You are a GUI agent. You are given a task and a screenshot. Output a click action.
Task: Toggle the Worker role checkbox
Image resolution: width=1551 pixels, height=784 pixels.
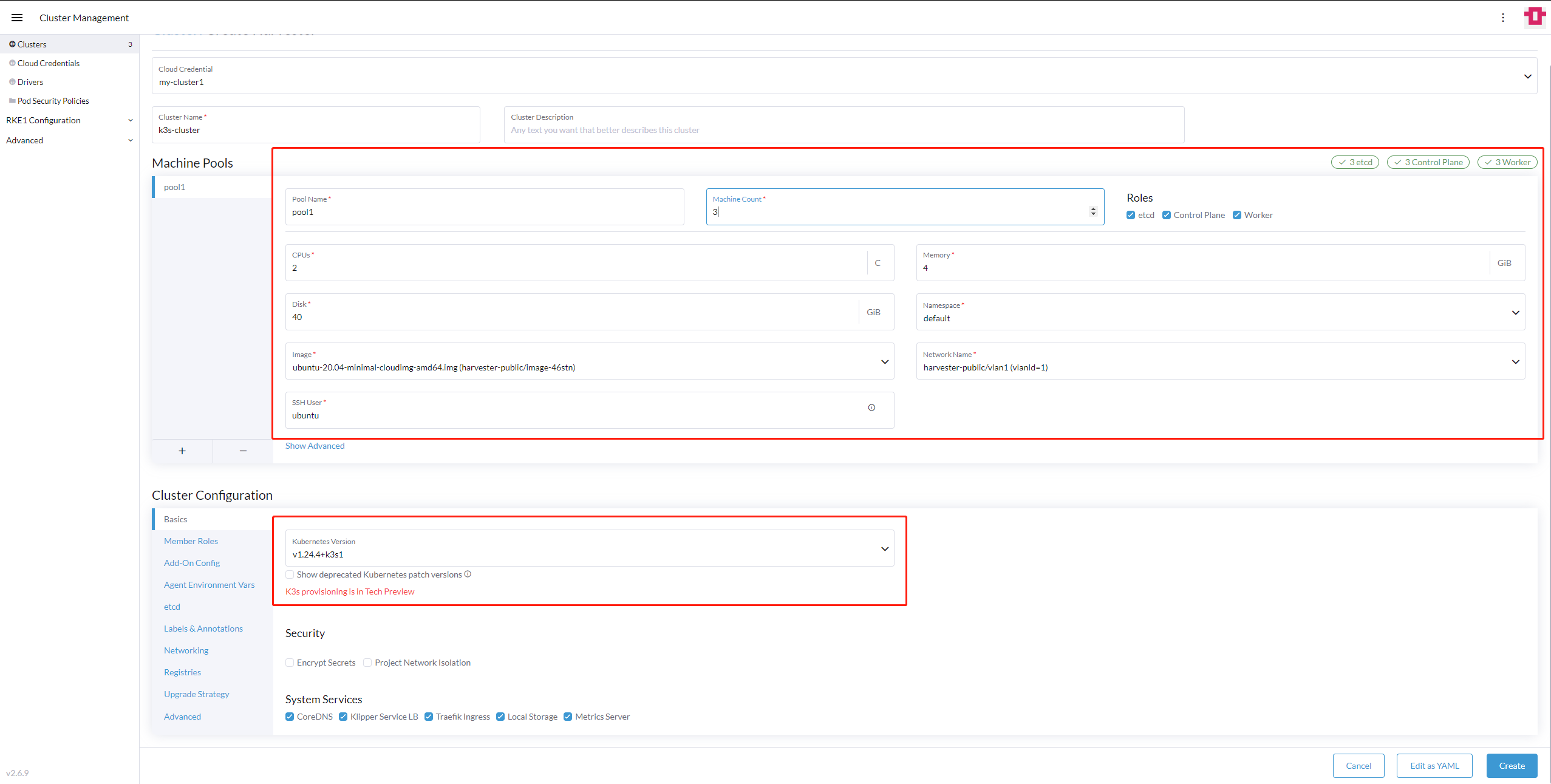(1237, 215)
